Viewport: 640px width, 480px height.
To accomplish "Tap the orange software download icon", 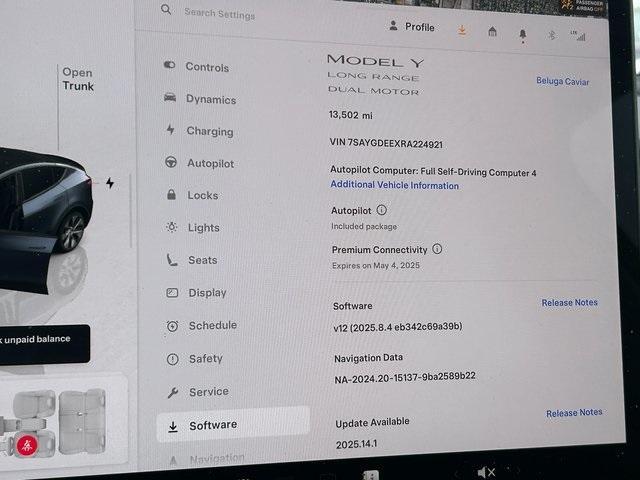I will [462, 30].
